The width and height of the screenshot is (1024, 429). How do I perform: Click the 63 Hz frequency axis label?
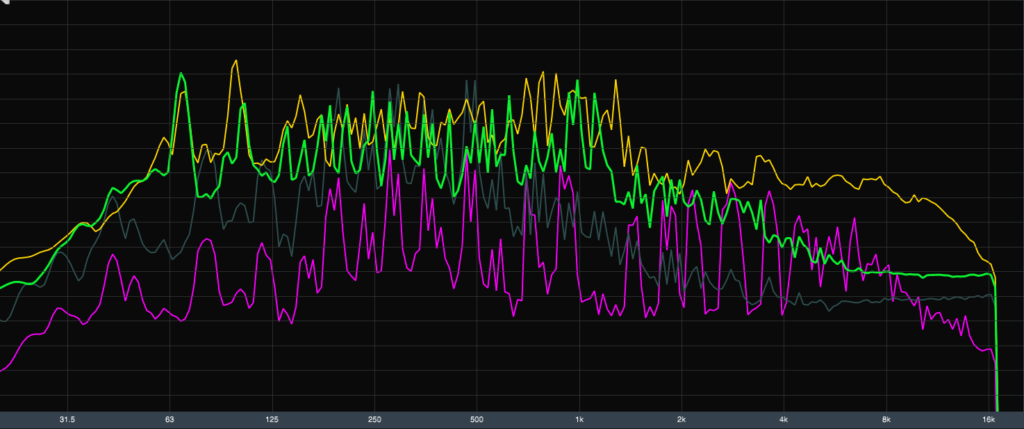[170, 419]
